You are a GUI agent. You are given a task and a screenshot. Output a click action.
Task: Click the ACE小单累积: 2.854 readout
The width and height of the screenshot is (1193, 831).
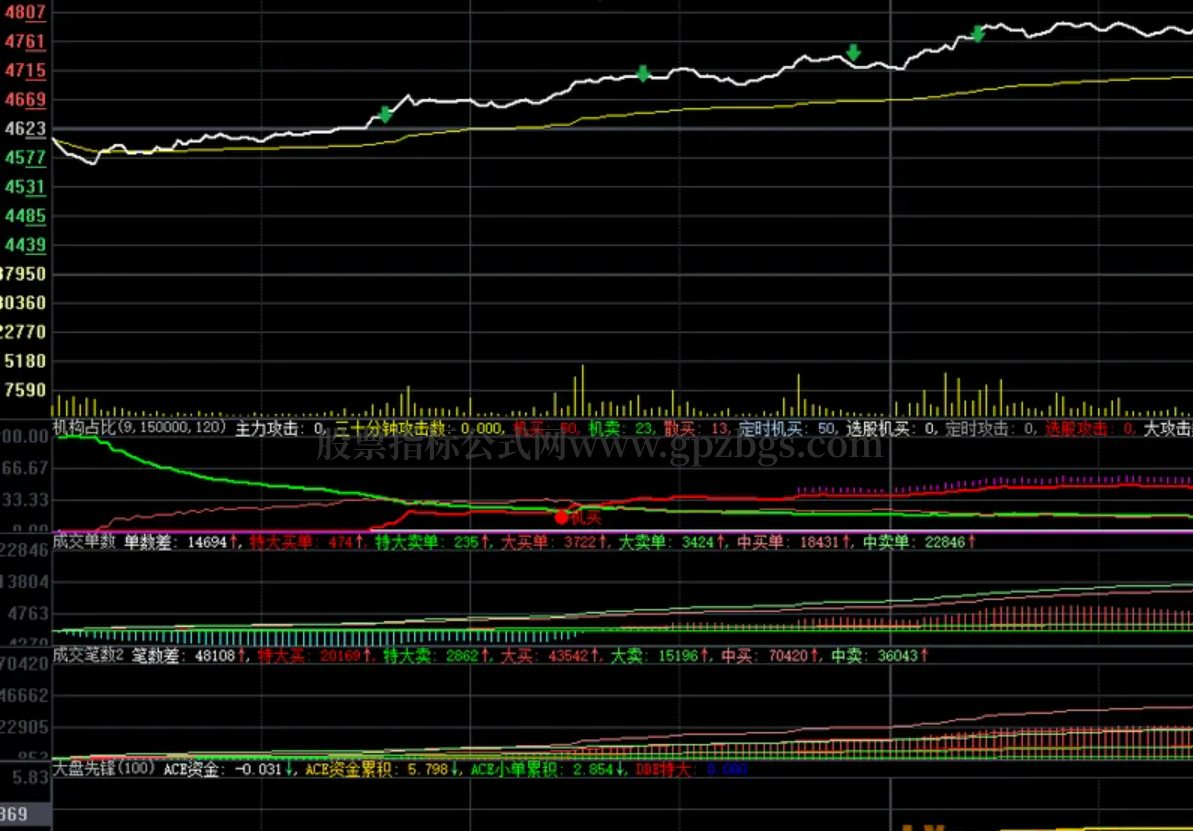pos(548,769)
